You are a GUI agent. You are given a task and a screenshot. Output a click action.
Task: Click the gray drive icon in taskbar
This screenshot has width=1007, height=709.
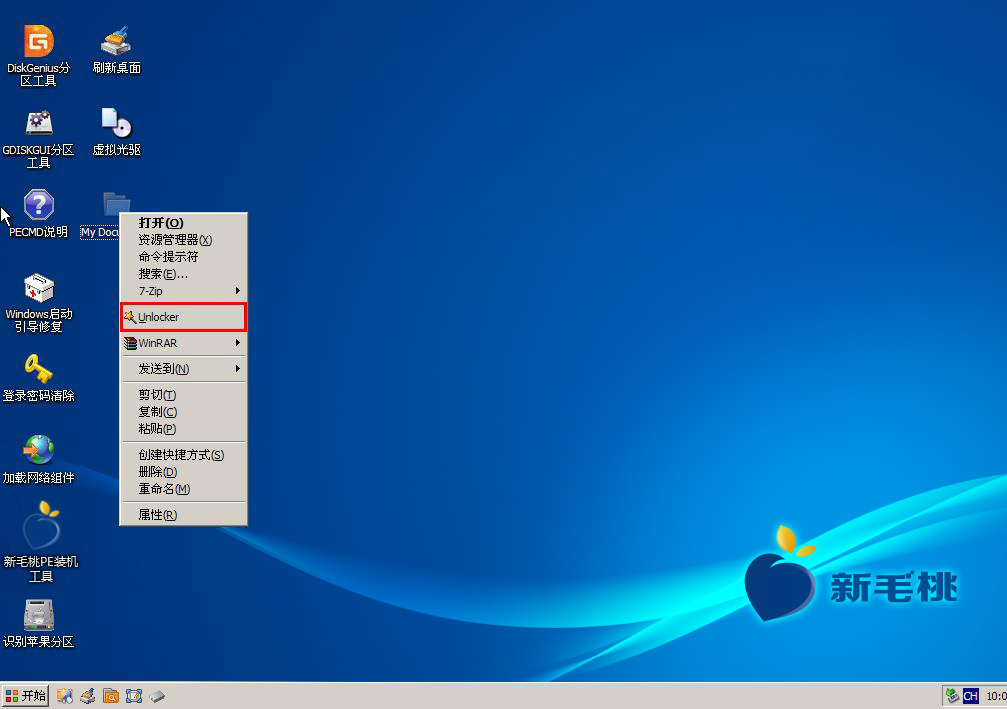(x=157, y=696)
